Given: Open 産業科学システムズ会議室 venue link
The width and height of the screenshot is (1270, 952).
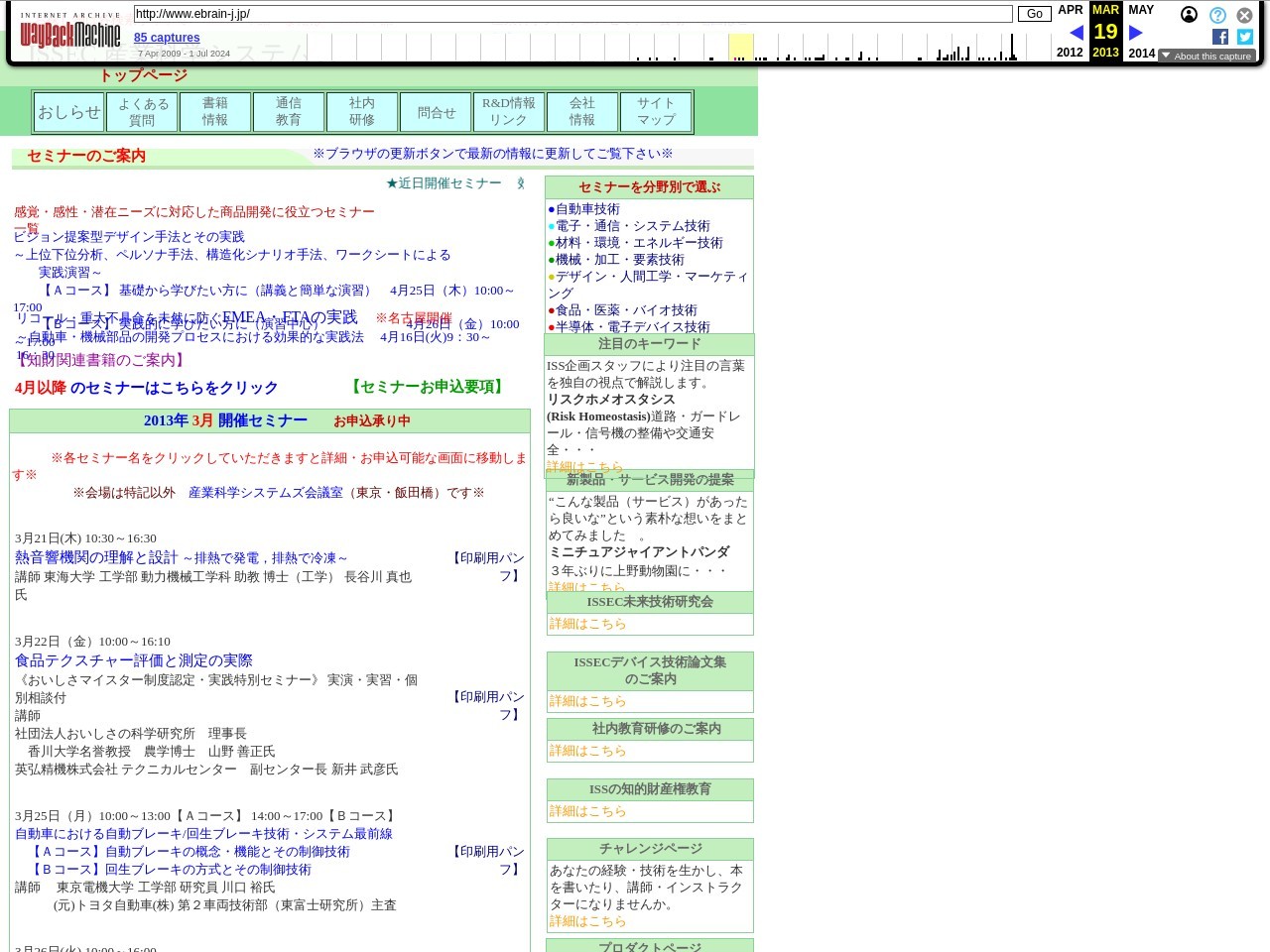Looking at the screenshot, I should (266, 493).
